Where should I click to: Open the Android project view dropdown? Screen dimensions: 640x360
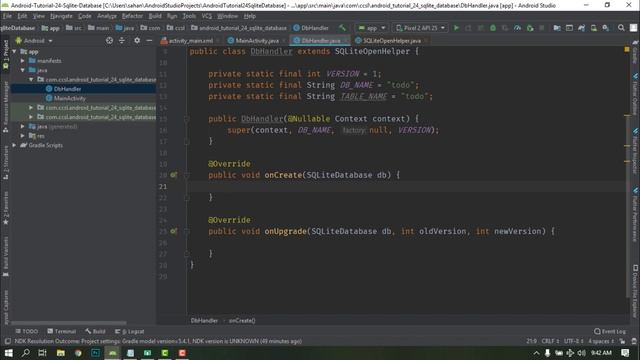point(34,40)
